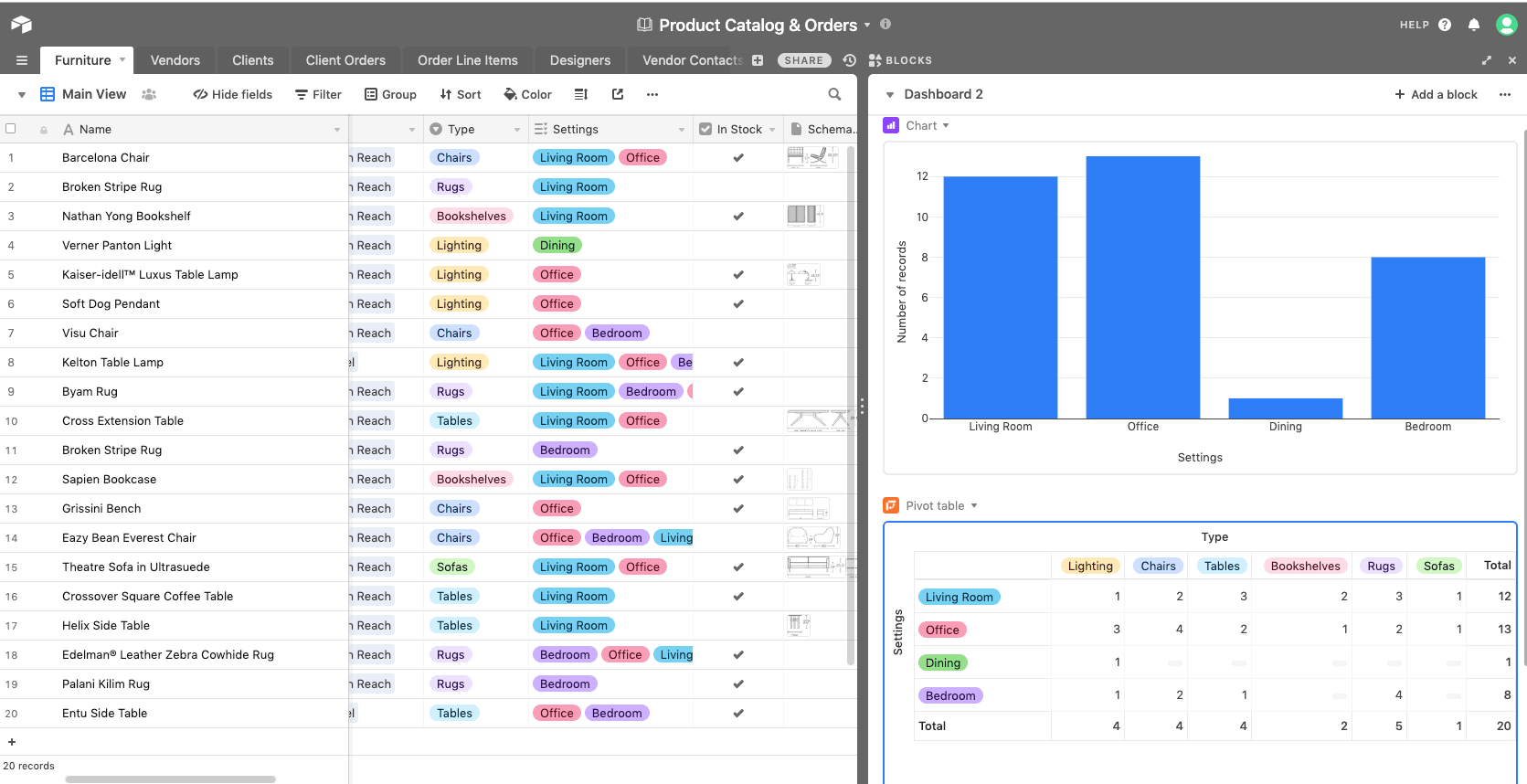This screenshot has height=784, width=1527.
Task: Expand the blocks fullscreen icon
Action: (1487, 60)
